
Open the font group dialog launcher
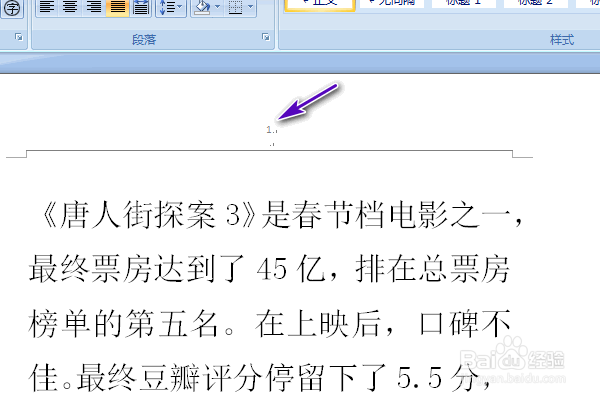coord(18,37)
